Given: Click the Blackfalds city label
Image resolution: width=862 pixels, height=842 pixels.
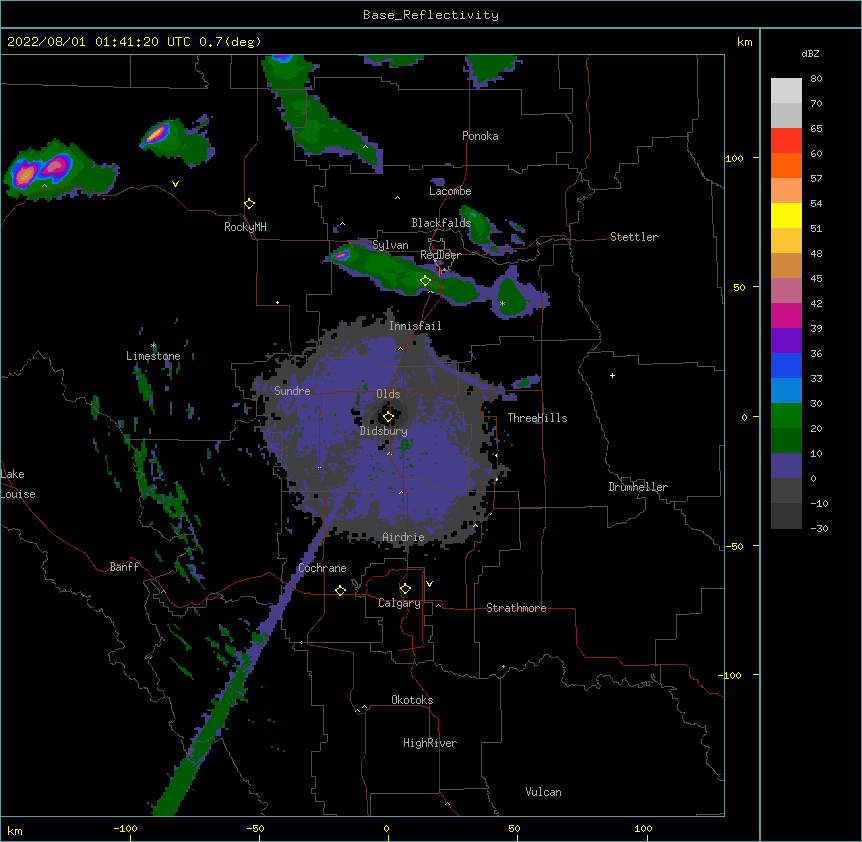Looking at the screenshot, I should tap(441, 223).
